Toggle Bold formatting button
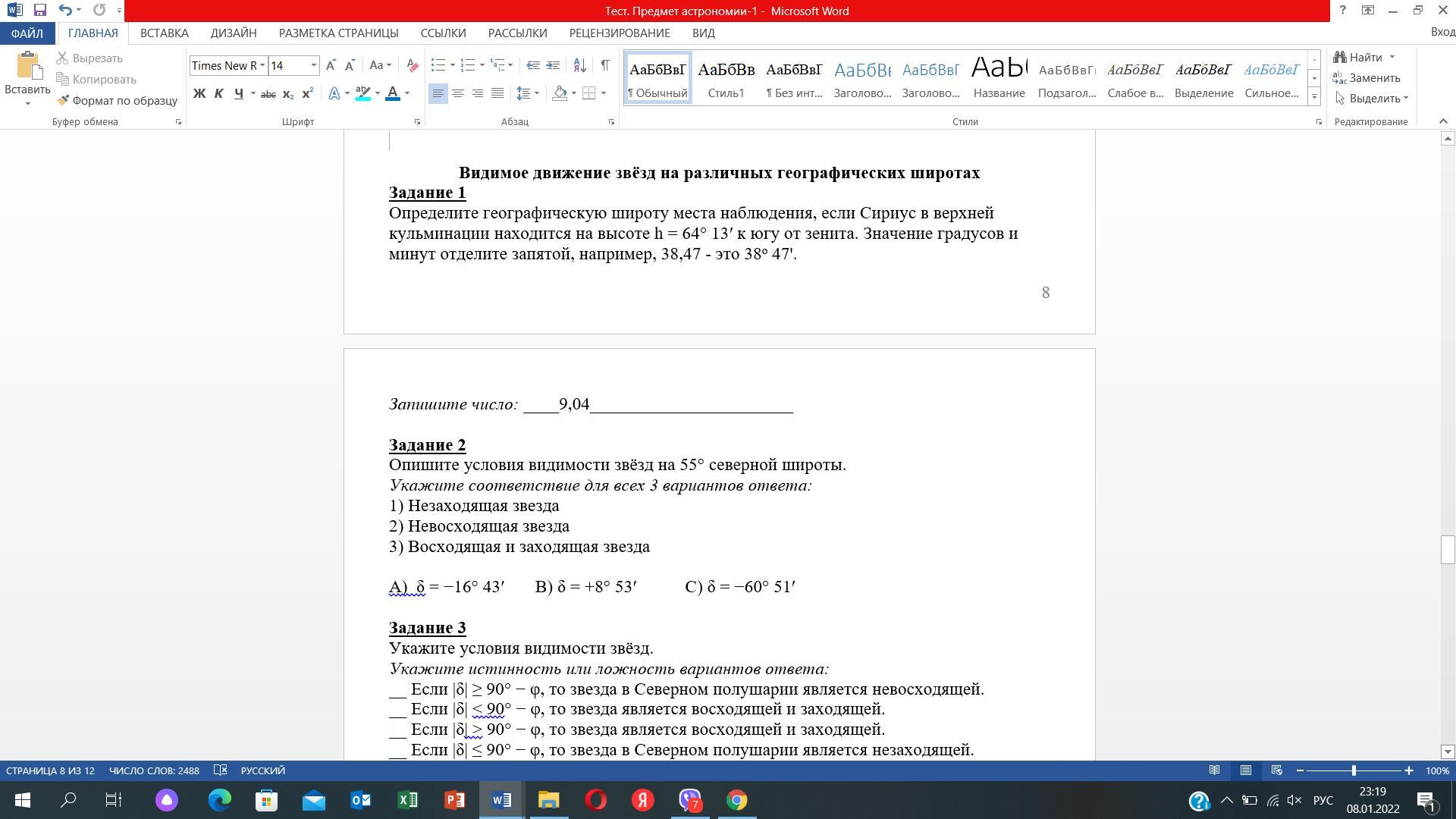Screen dimensions: 1456x819 pyautogui.click(x=199, y=94)
